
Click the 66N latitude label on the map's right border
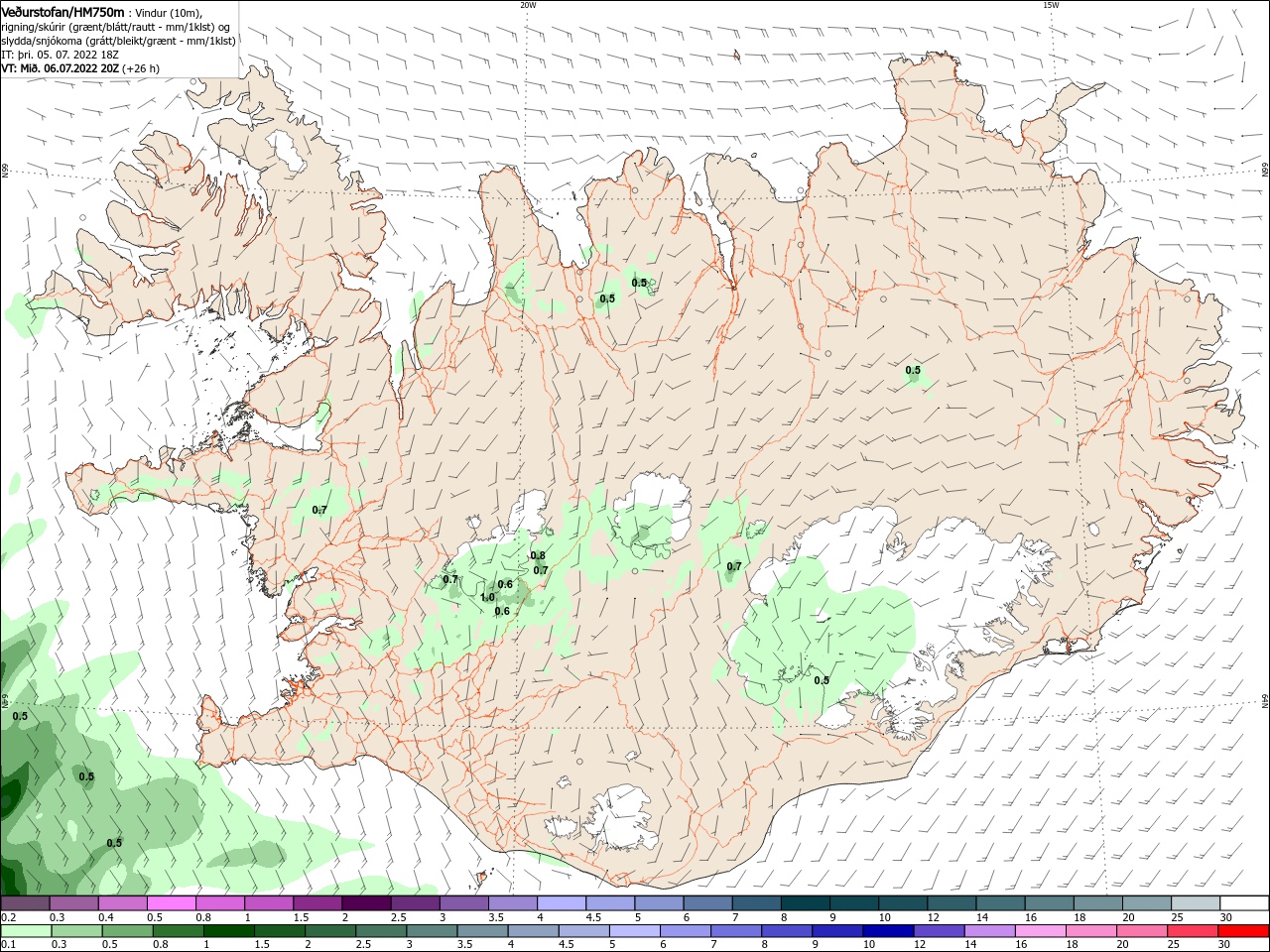(x=1265, y=170)
